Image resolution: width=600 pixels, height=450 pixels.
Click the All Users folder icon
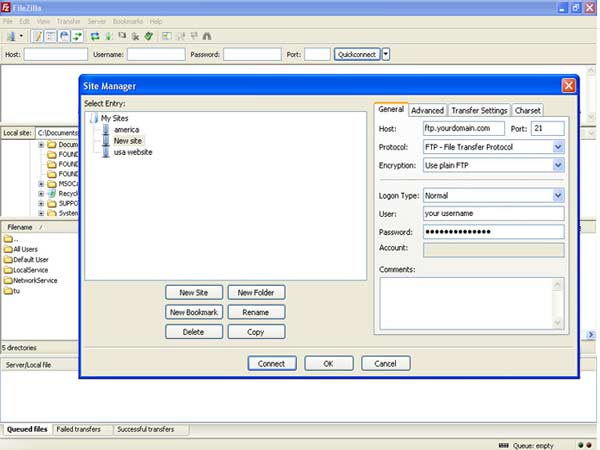tap(8, 249)
